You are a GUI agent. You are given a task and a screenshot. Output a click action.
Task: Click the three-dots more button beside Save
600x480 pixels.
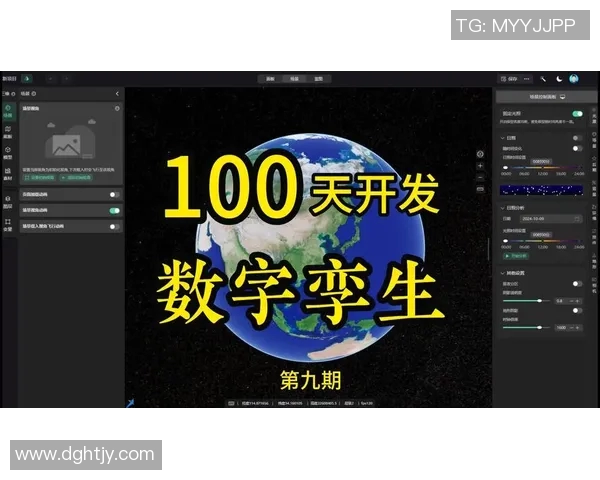(x=527, y=79)
